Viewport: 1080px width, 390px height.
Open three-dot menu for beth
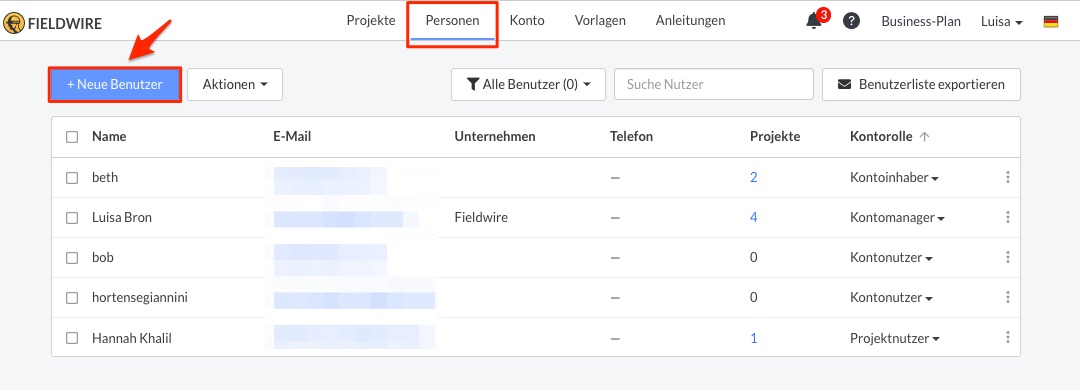[x=1008, y=178]
